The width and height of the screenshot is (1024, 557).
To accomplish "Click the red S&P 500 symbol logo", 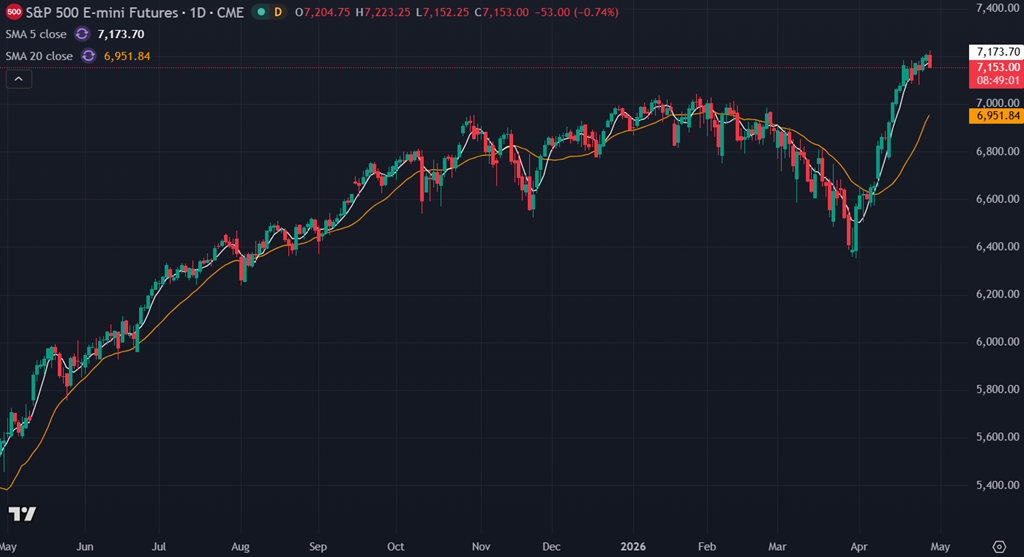I will [x=14, y=12].
